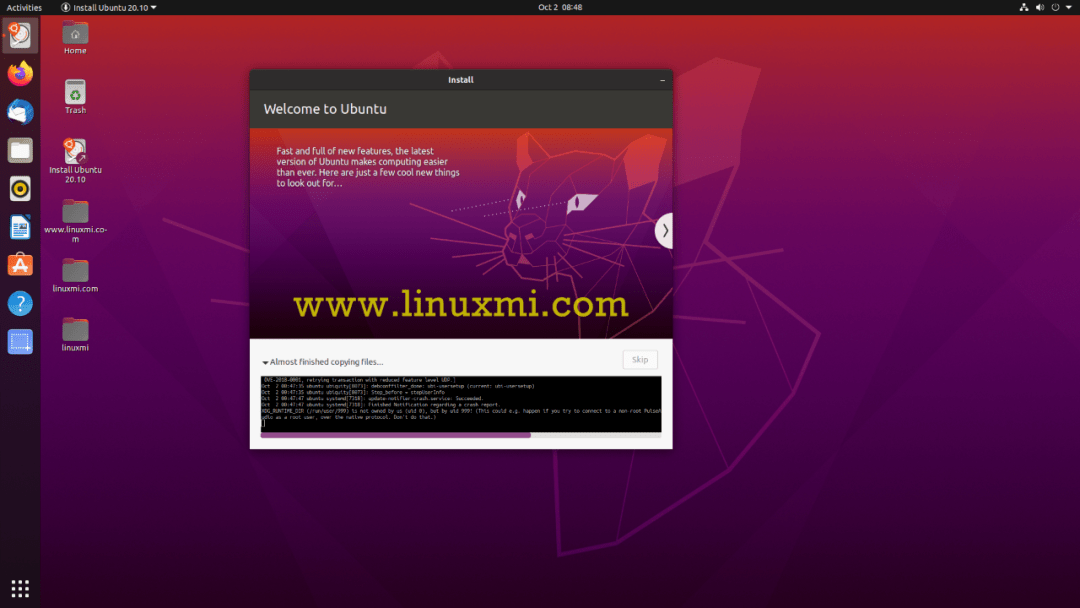1080x608 pixels.
Task: Select the www.linuxmi.com desktop folder
Action: (x=75, y=220)
